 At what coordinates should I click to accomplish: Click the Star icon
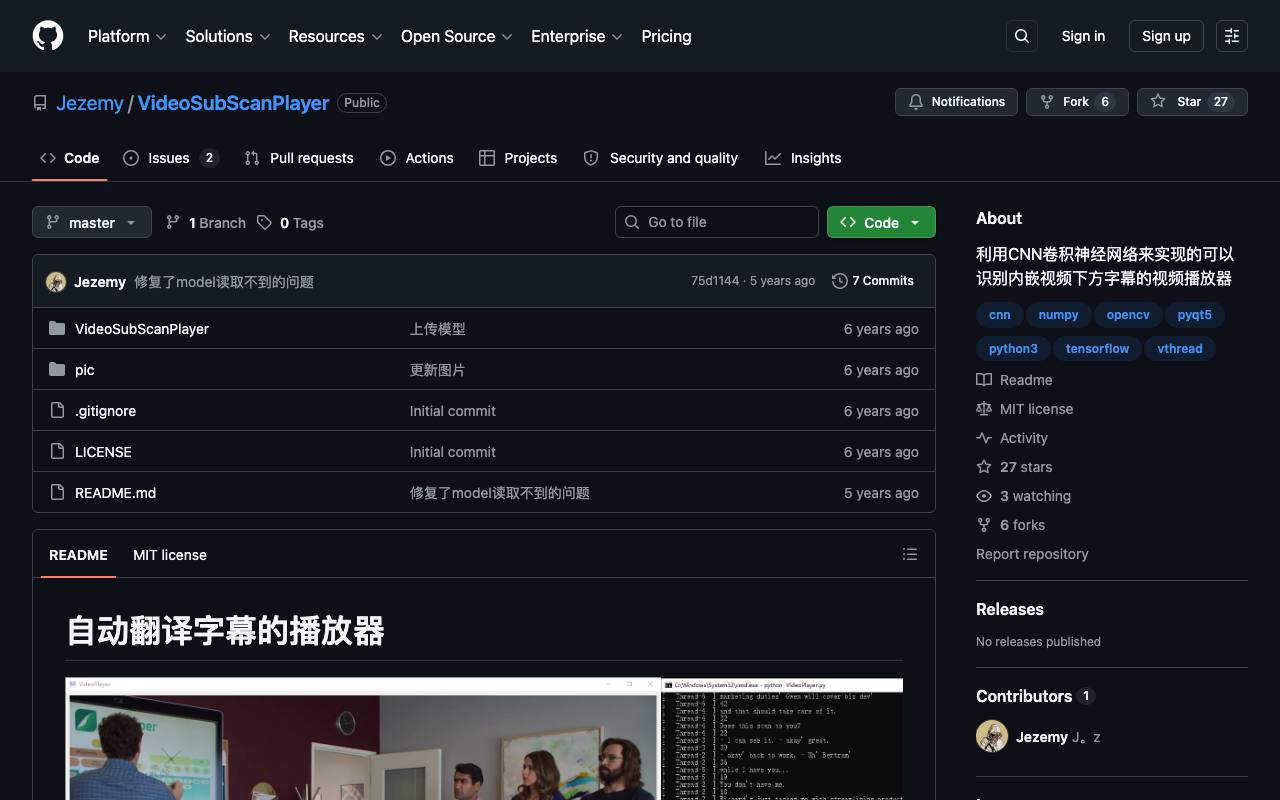pos(1158,102)
